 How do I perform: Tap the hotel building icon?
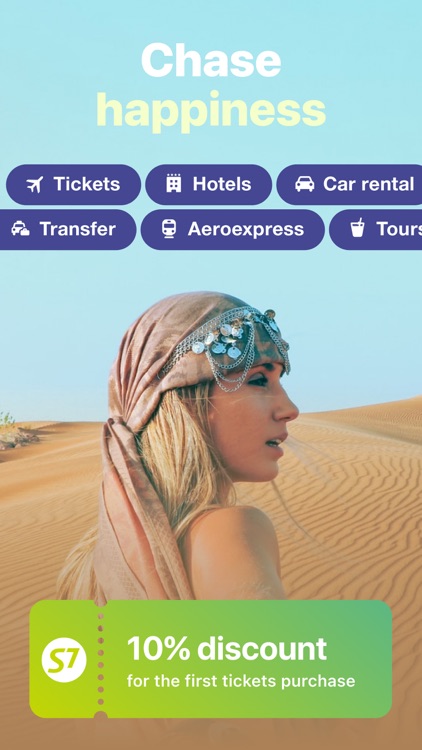point(174,184)
